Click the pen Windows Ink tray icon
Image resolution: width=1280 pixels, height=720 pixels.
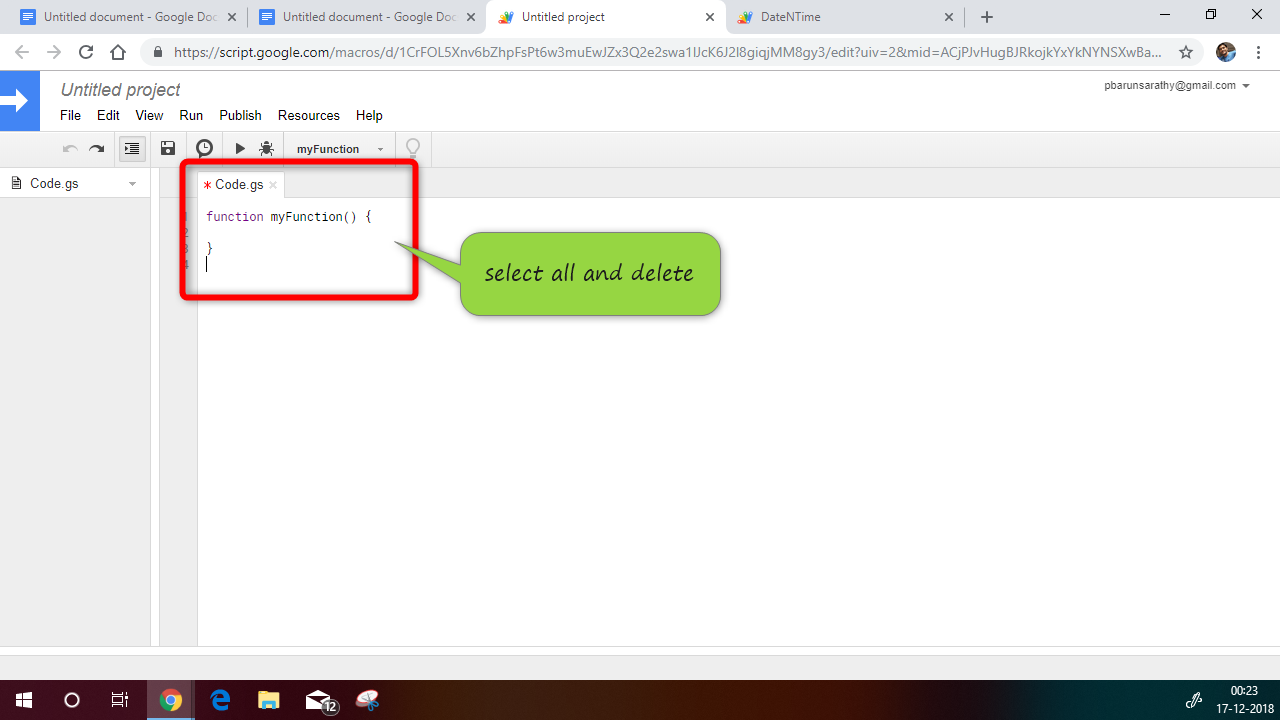click(1194, 700)
